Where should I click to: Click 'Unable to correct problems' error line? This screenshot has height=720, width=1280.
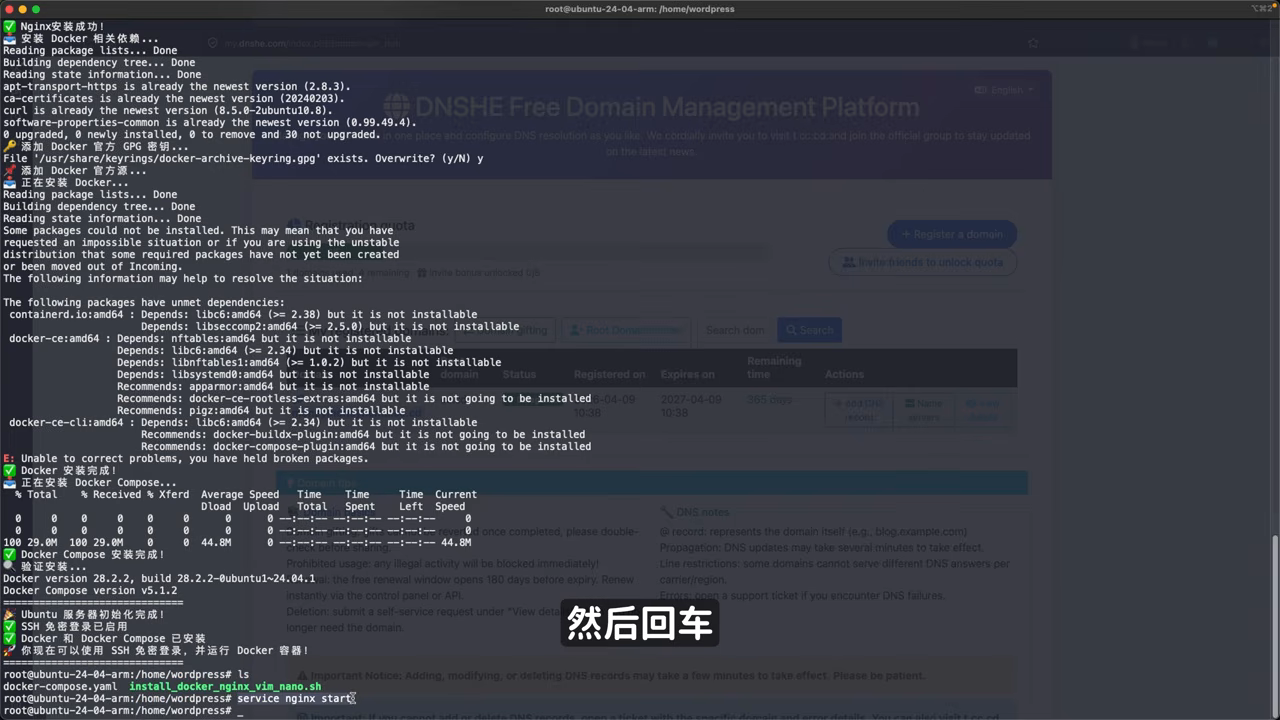point(195,458)
